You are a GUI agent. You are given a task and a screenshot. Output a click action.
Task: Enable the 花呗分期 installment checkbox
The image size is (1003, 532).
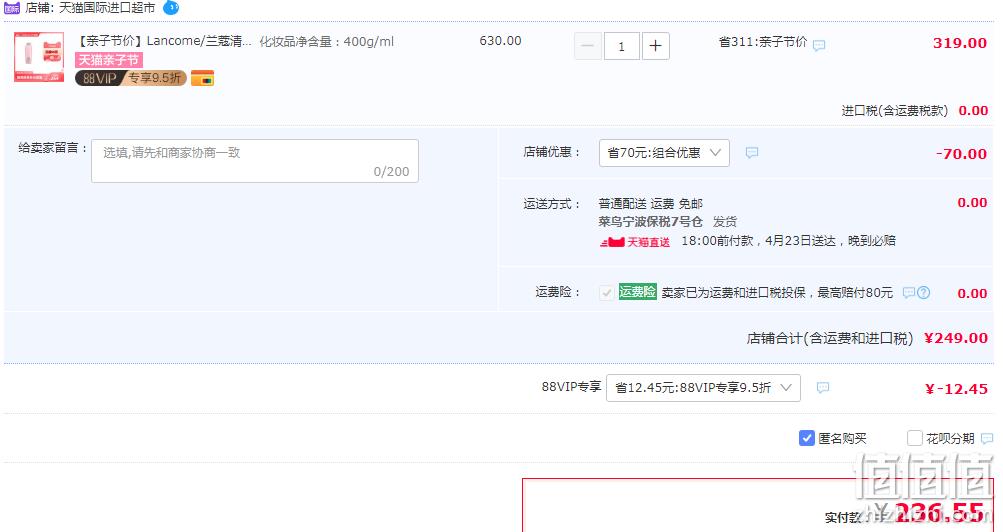(x=915, y=438)
